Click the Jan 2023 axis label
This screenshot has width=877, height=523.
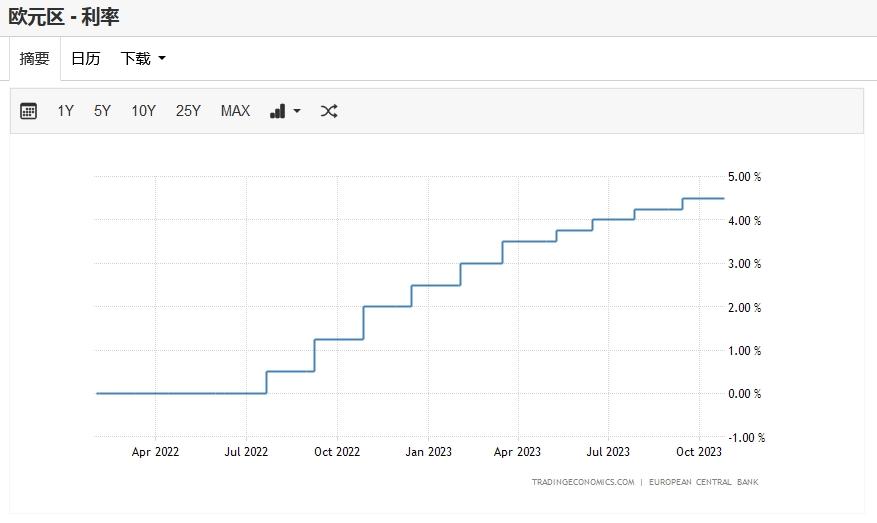tap(428, 452)
